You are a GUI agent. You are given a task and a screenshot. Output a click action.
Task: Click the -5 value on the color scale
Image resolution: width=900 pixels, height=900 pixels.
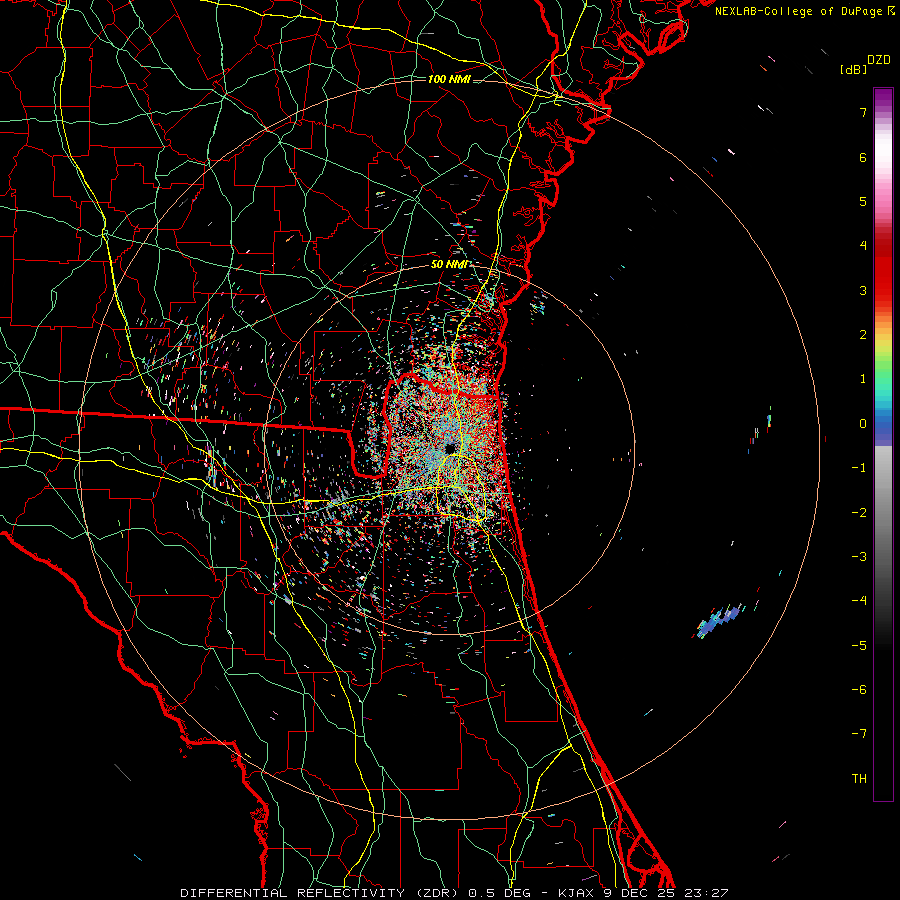[x=859, y=646]
